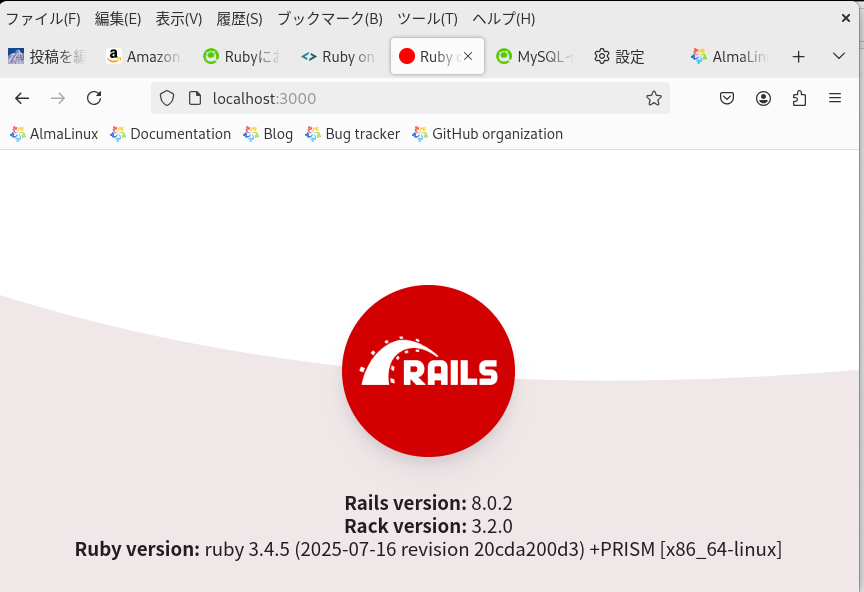
Task: Switch to the Ruby on tab
Action: 340,56
